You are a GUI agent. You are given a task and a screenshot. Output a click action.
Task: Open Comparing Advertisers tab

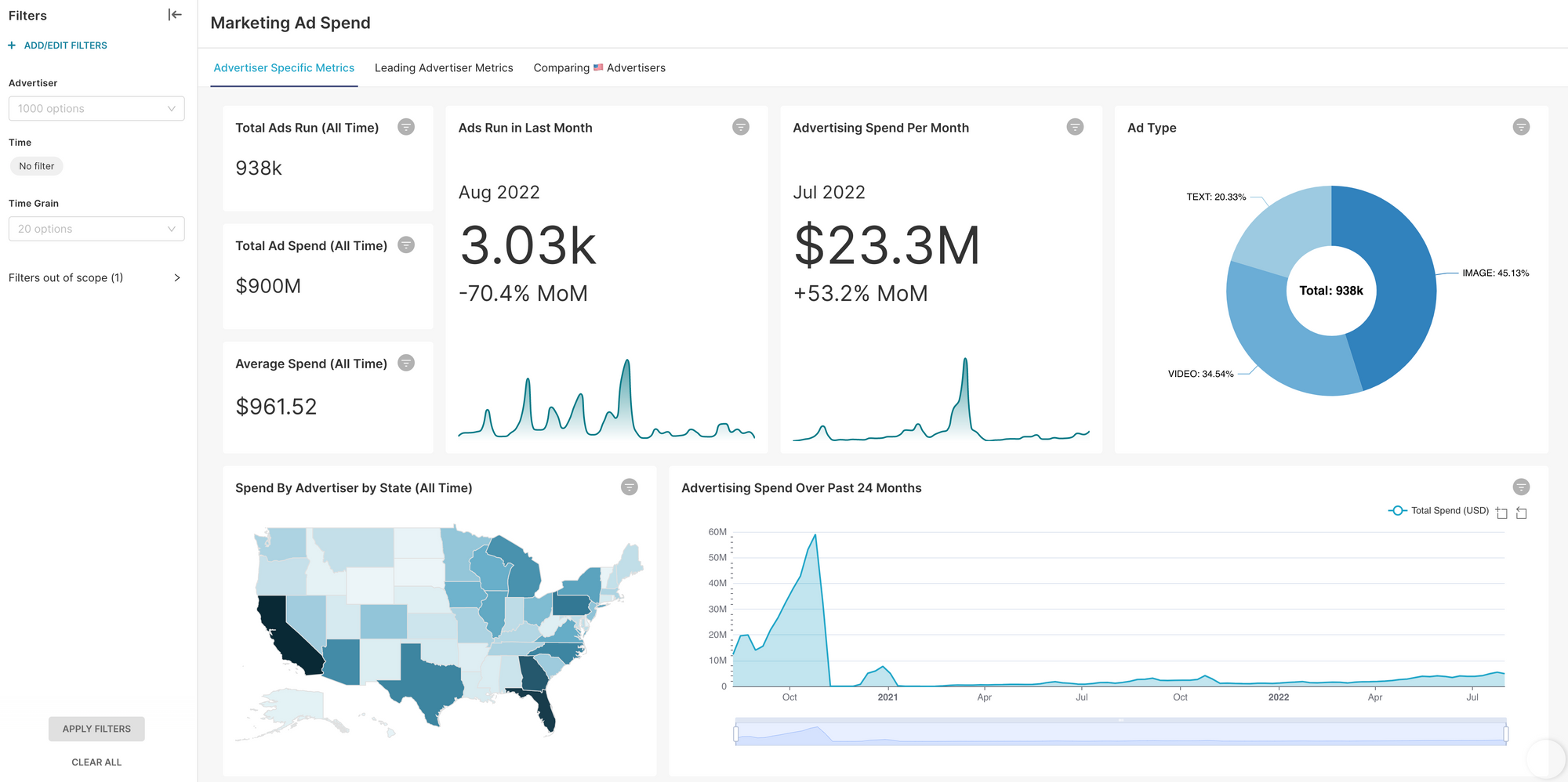pyautogui.click(x=599, y=68)
